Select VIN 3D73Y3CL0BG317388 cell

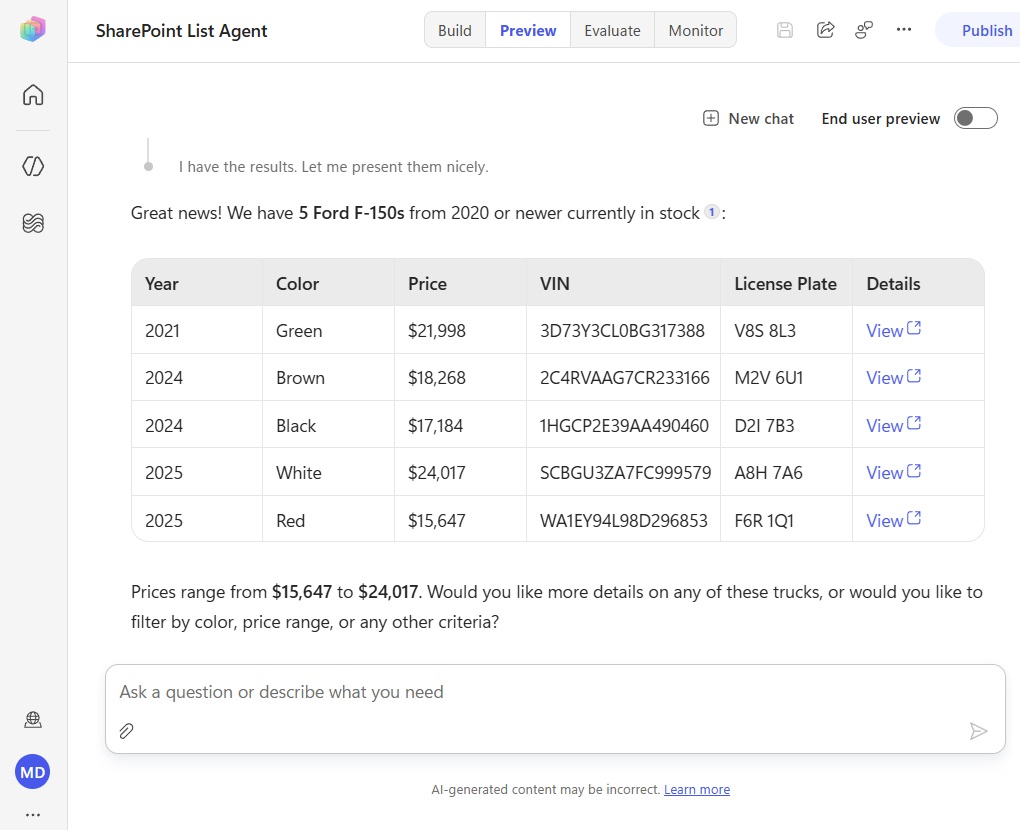pos(622,330)
